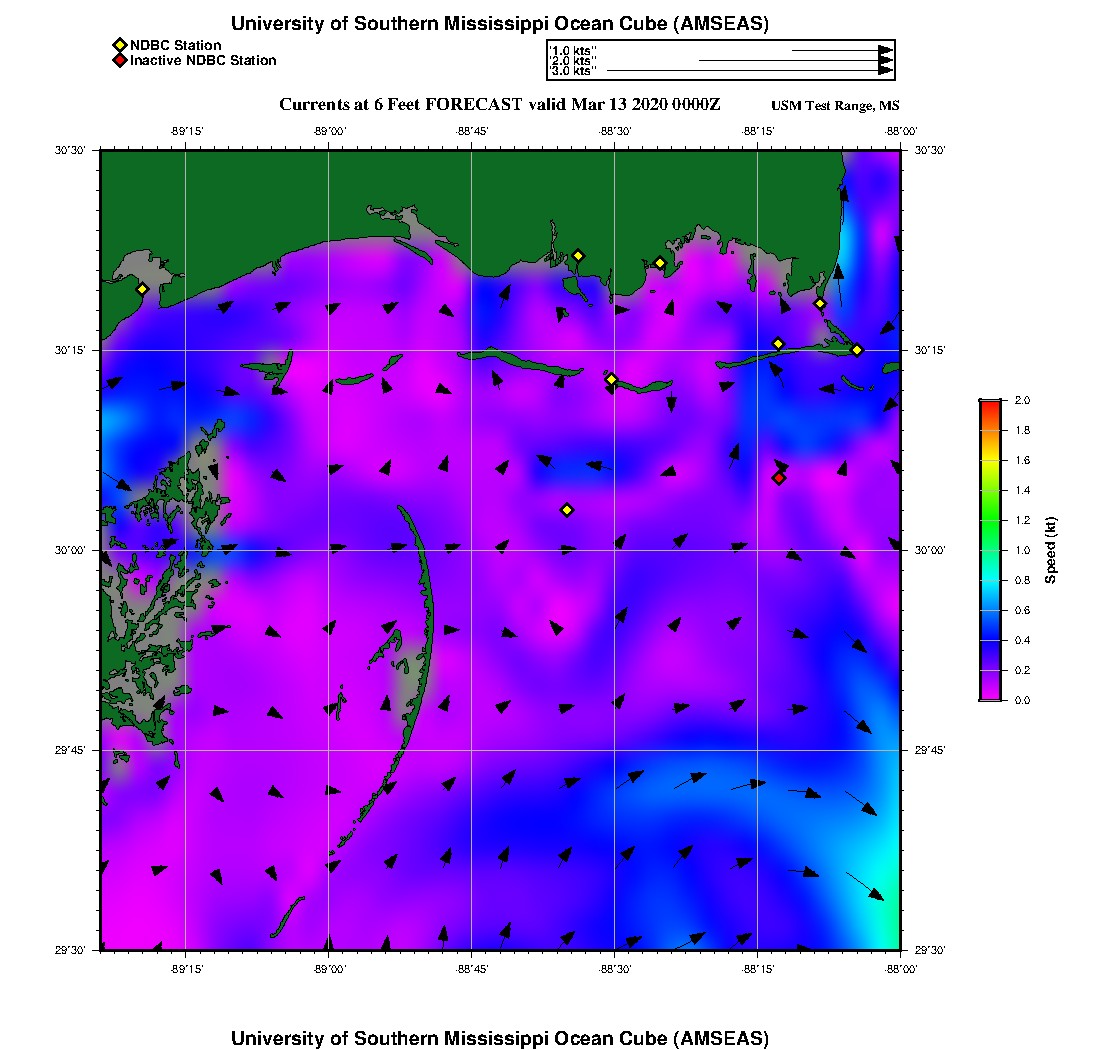Select the westernmost yellow station marker
Image resolution: width=1100 pixels, height=1050 pixels.
click(x=142, y=289)
